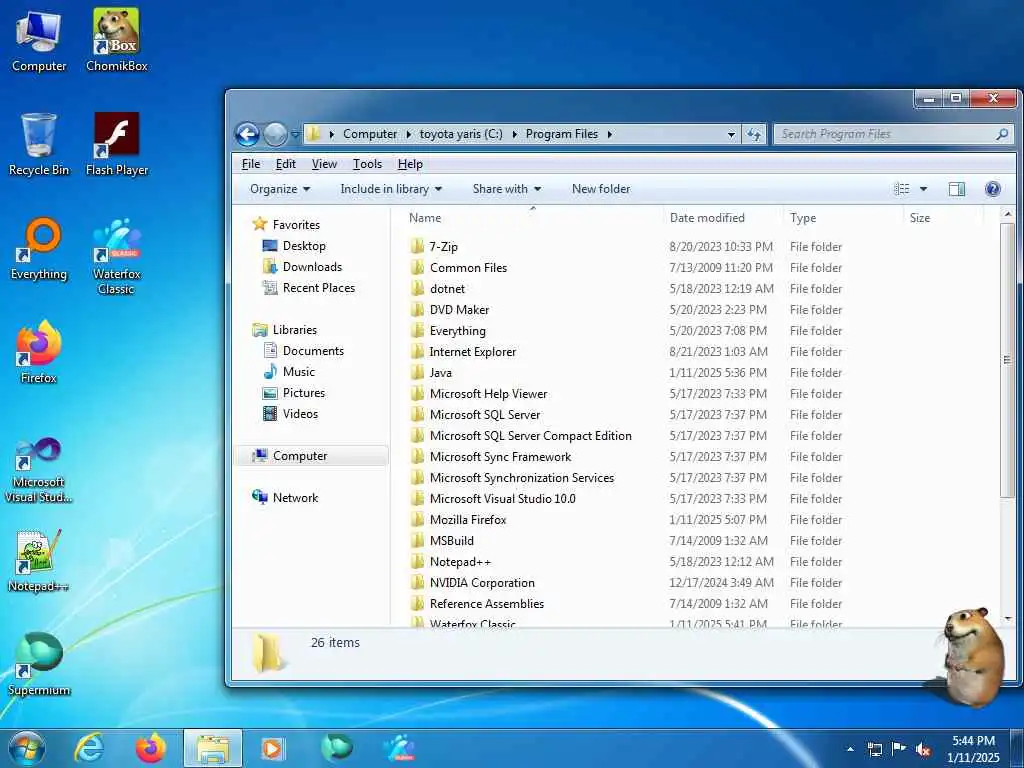Sort by the Type column header
This screenshot has height=768, width=1024.
click(842, 218)
